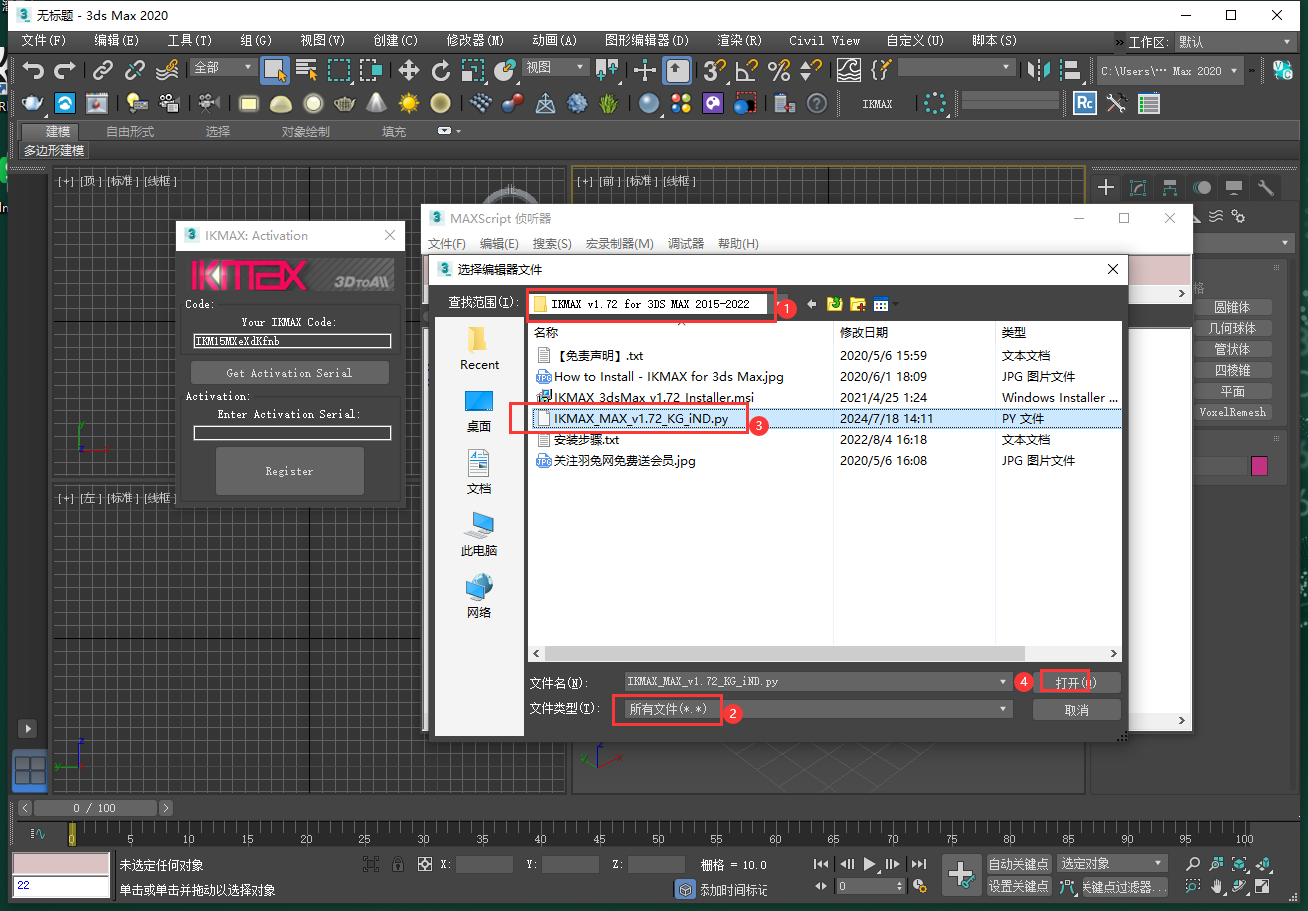This screenshot has height=911, width=1308.
Task: Activate the Select and Link tool
Action: click(102, 70)
